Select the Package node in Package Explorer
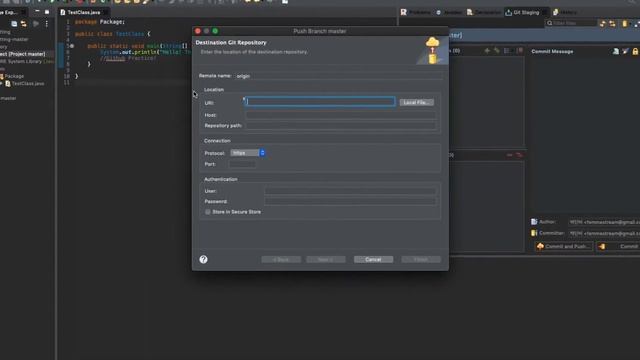 (x=12, y=76)
